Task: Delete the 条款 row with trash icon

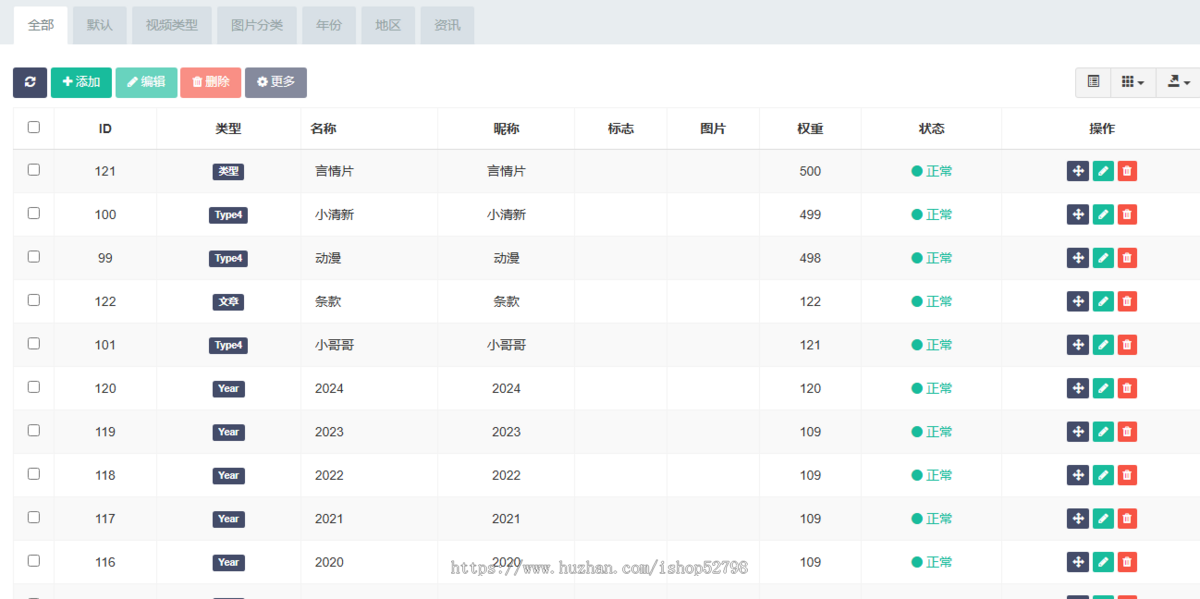Action: [x=1127, y=301]
